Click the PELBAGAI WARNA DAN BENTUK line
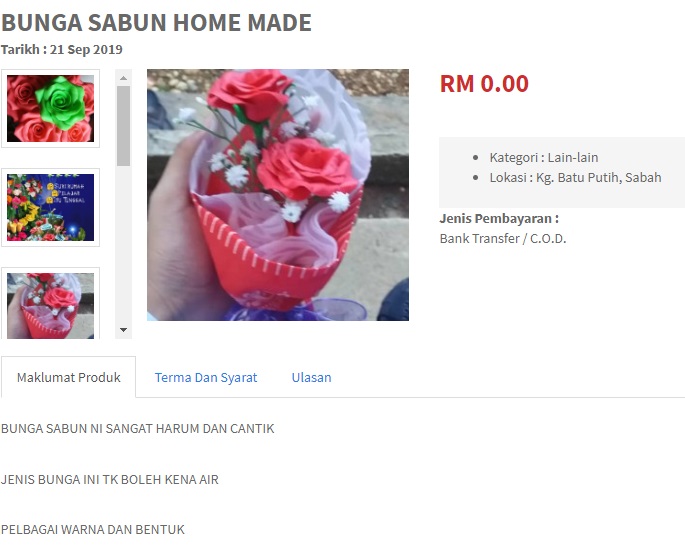This screenshot has height=547, width=685. (x=93, y=530)
